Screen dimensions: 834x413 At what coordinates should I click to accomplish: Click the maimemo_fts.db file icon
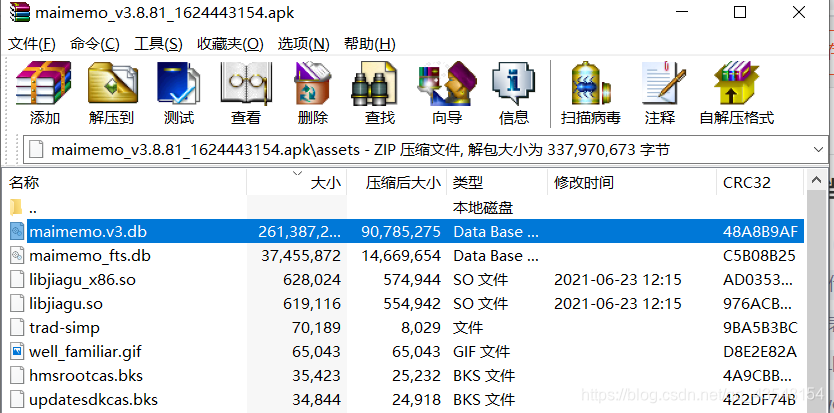(18, 256)
